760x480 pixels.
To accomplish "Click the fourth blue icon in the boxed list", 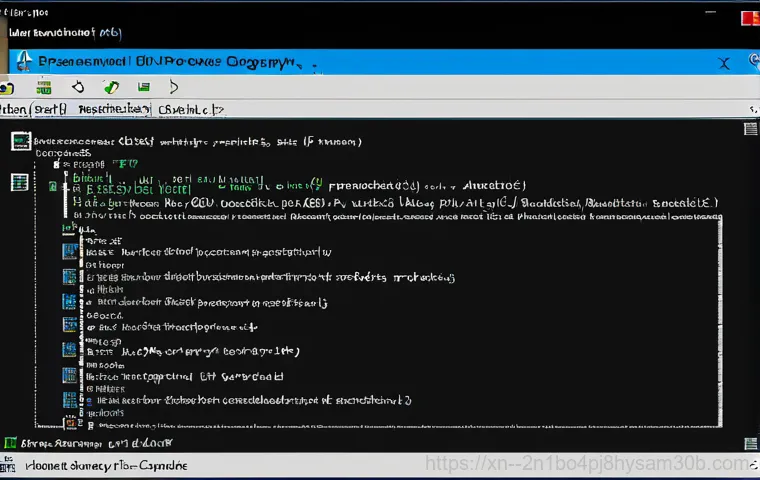I will click(x=70, y=324).
